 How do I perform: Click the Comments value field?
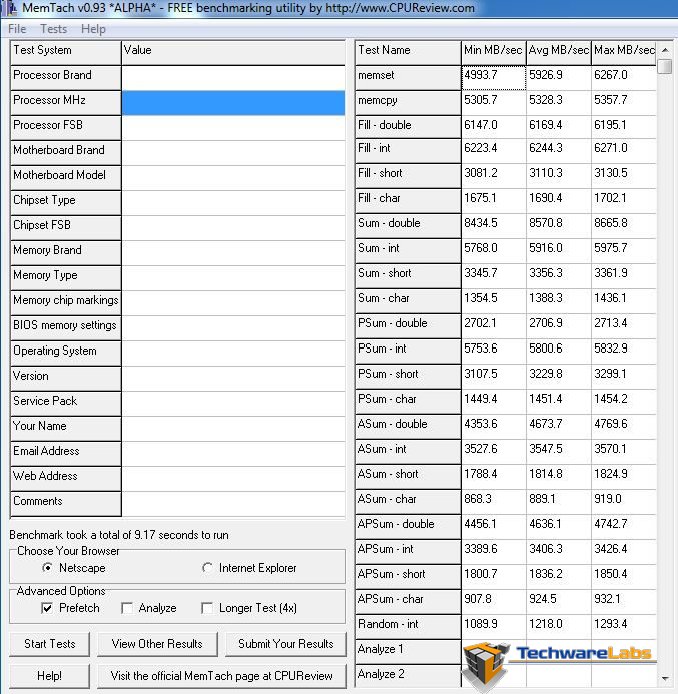point(233,504)
